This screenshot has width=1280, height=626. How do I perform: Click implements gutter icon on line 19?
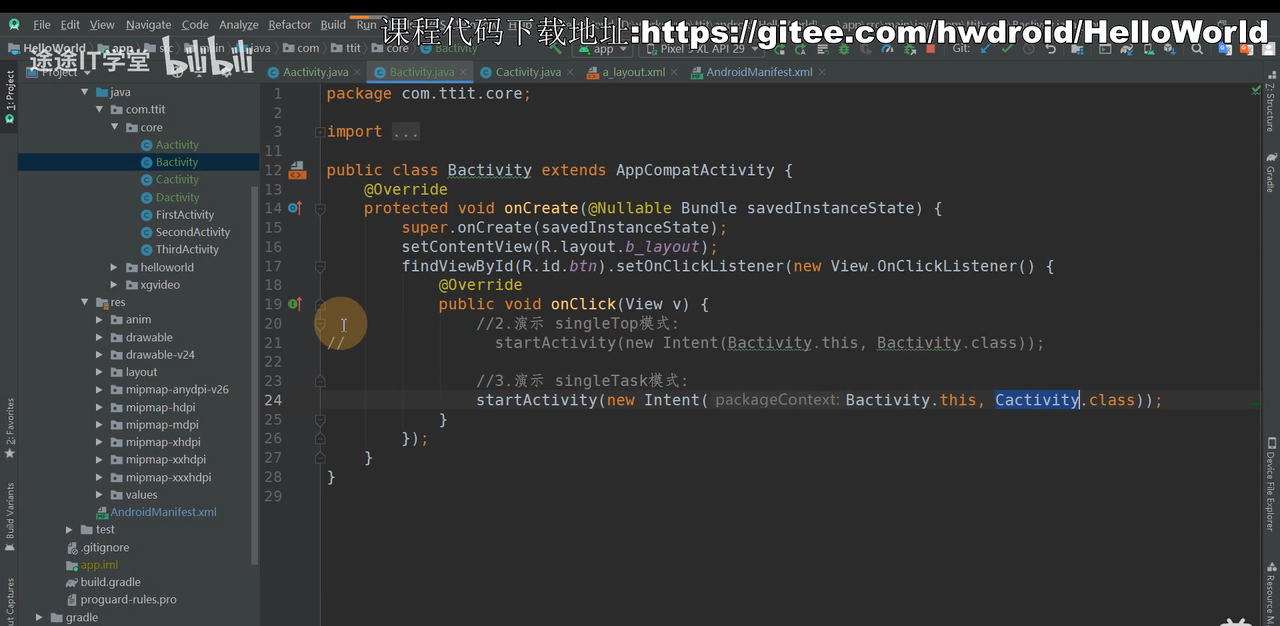pyautogui.click(x=294, y=304)
